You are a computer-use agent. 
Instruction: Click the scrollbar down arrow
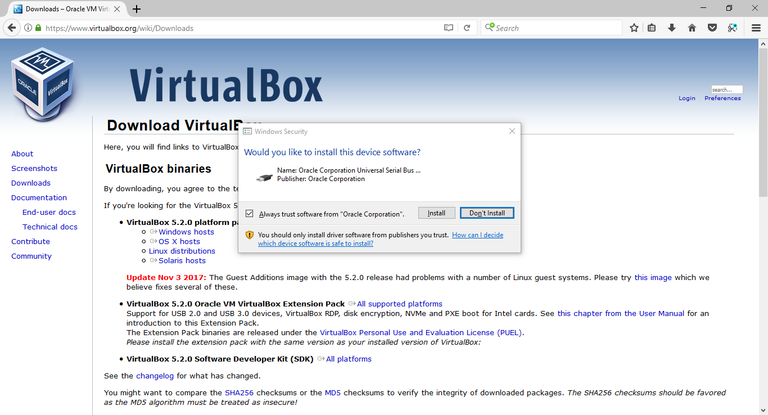pos(763,411)
